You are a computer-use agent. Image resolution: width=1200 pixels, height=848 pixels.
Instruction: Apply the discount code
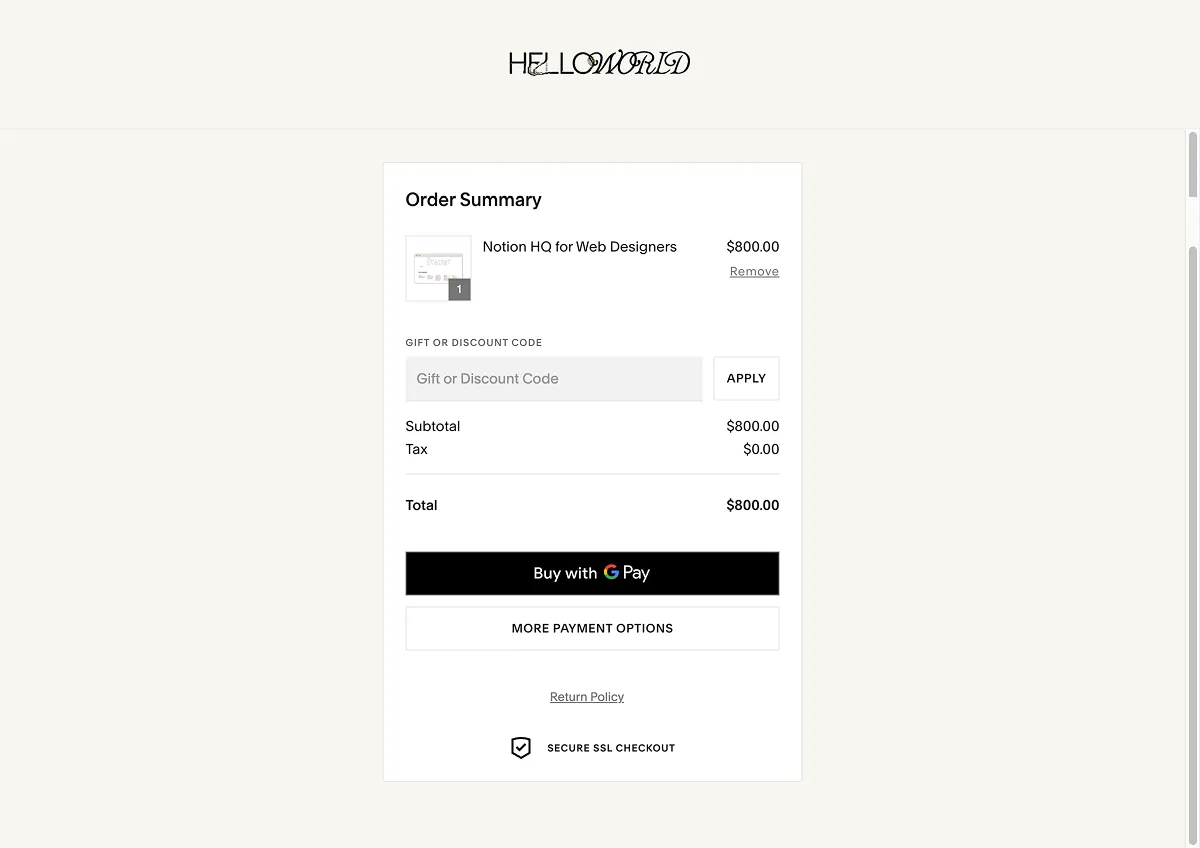click(x=746, y=379)
